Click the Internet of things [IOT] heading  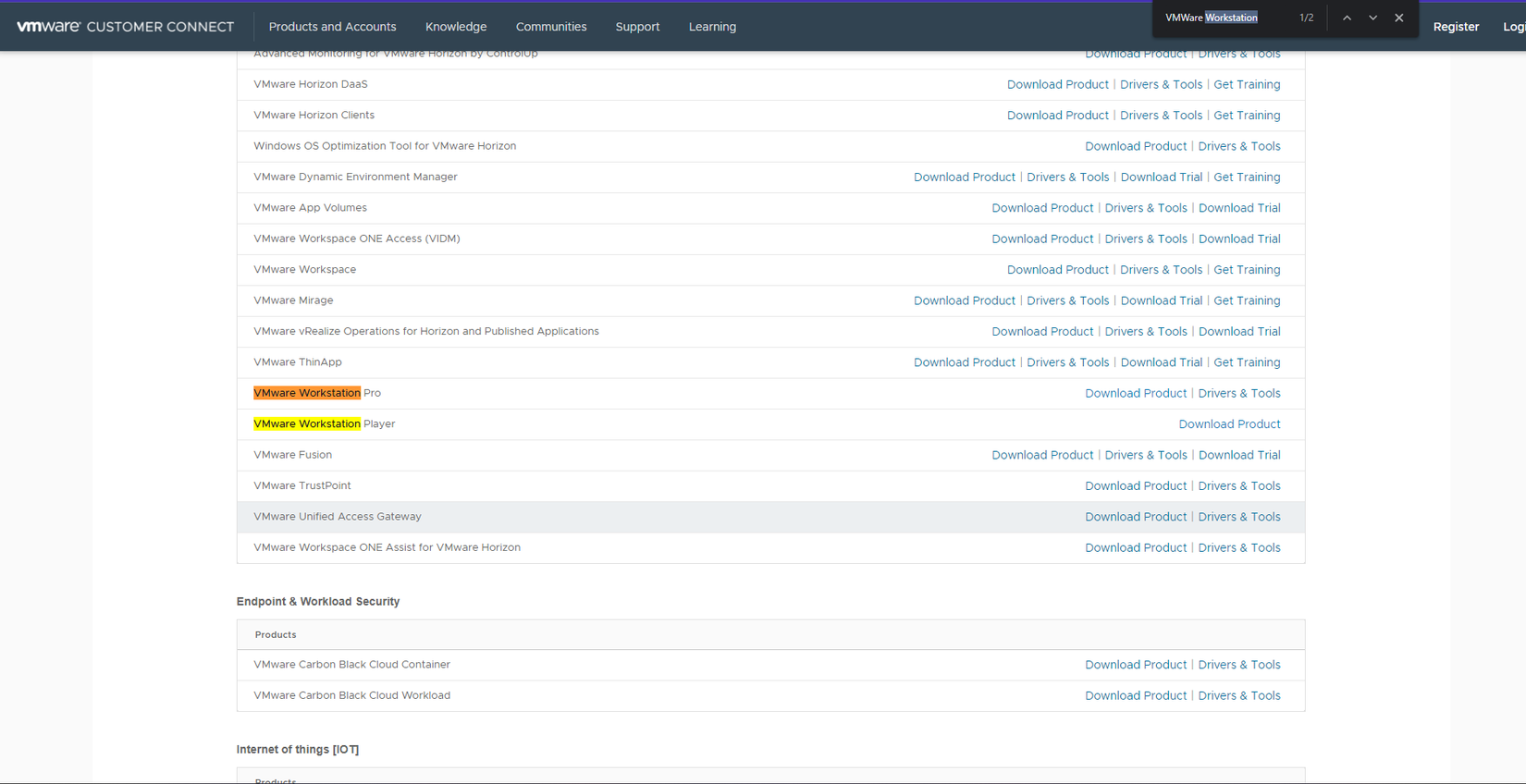point(298,750)
